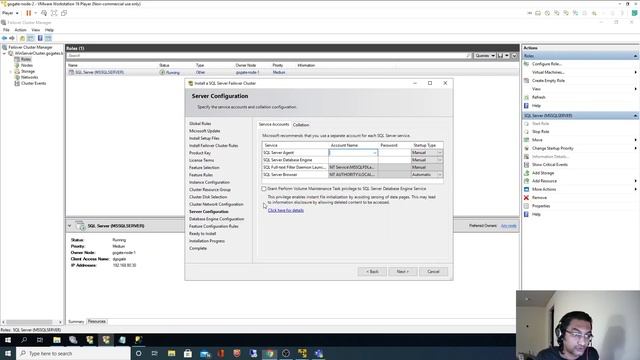
Task: Click Show Critical Events icon
Action: tap(527, 164)
